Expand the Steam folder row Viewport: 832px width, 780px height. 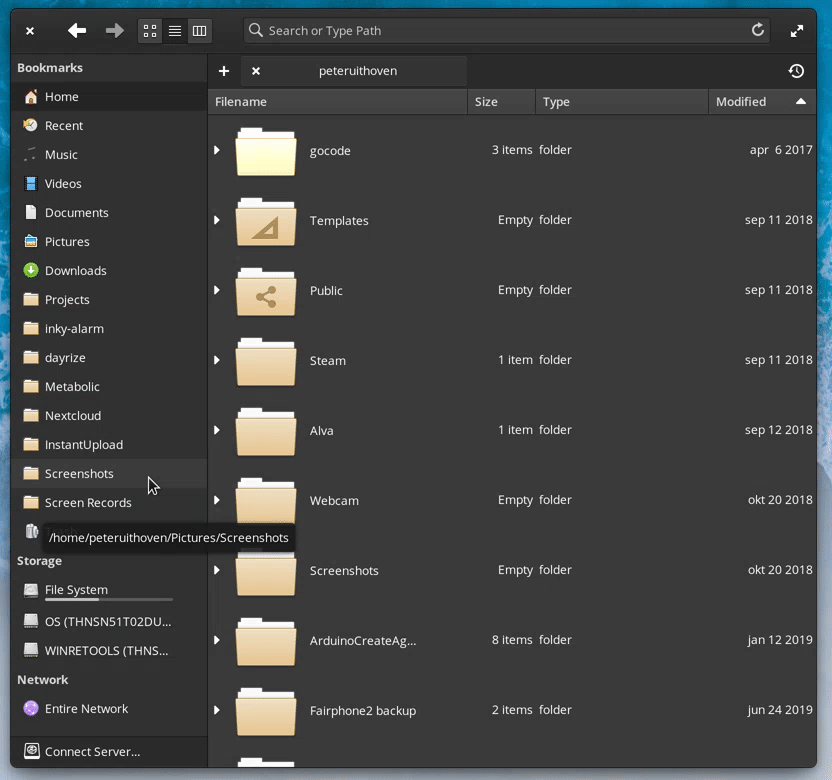point(216,360)
